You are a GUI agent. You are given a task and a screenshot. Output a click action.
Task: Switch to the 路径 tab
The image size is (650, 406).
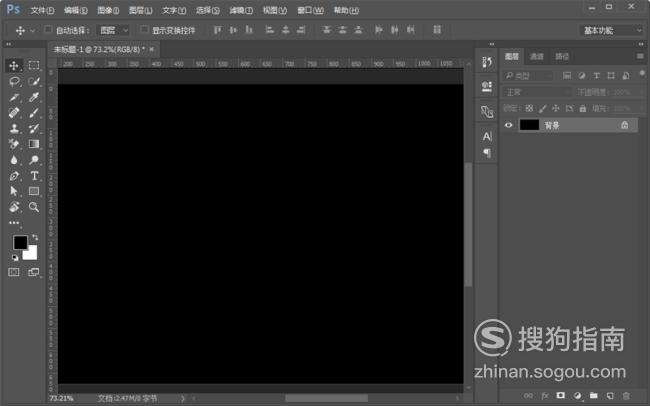(562, 56)
